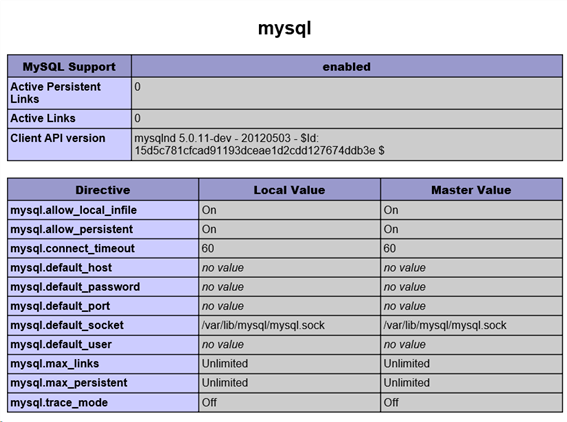
Task: Click the Directive column header
Action: click(103, 190)
